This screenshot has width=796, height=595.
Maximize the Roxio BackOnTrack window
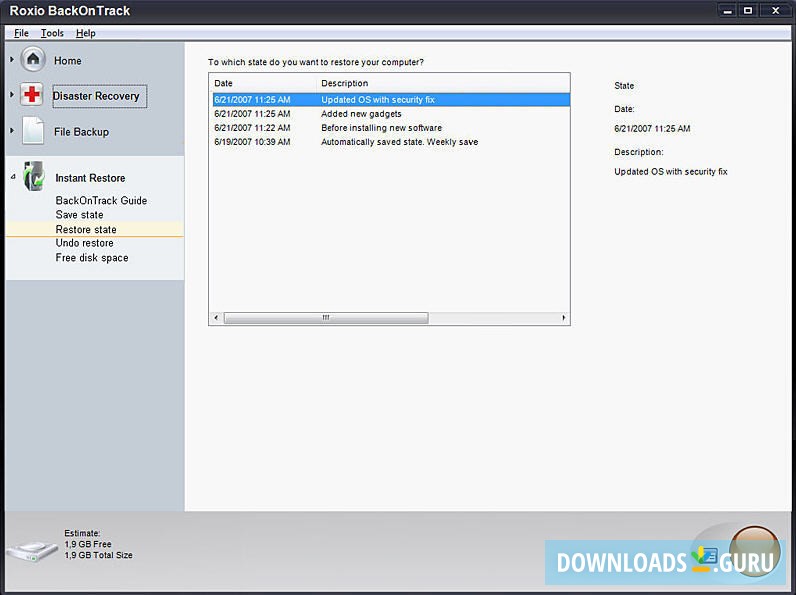pos(748,11)
